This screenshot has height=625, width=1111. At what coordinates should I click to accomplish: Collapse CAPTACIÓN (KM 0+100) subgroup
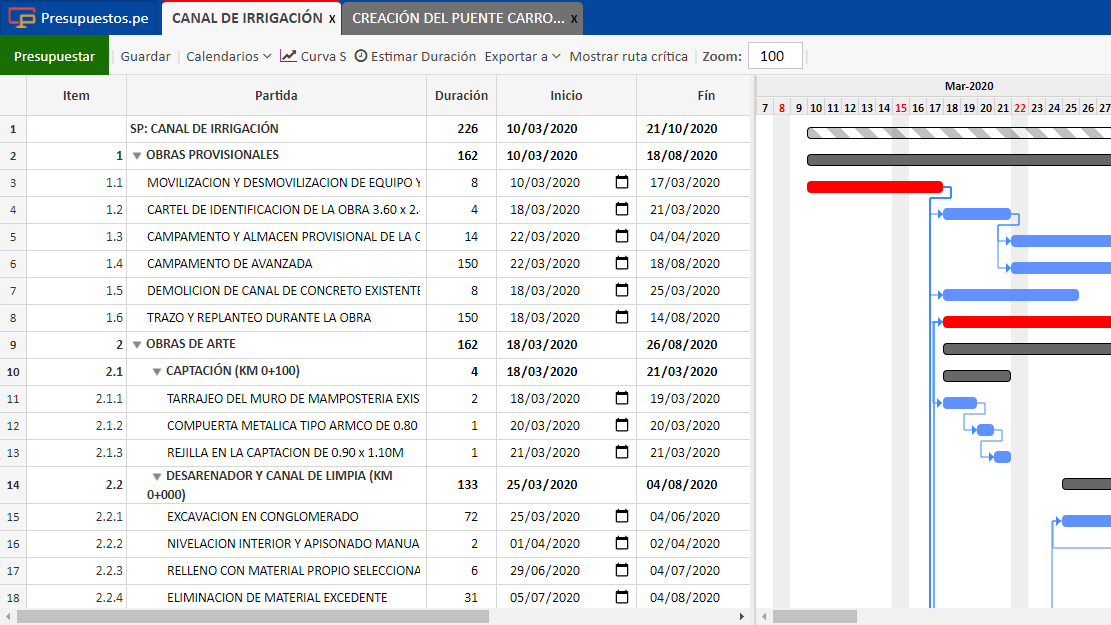tap(157, 371)
